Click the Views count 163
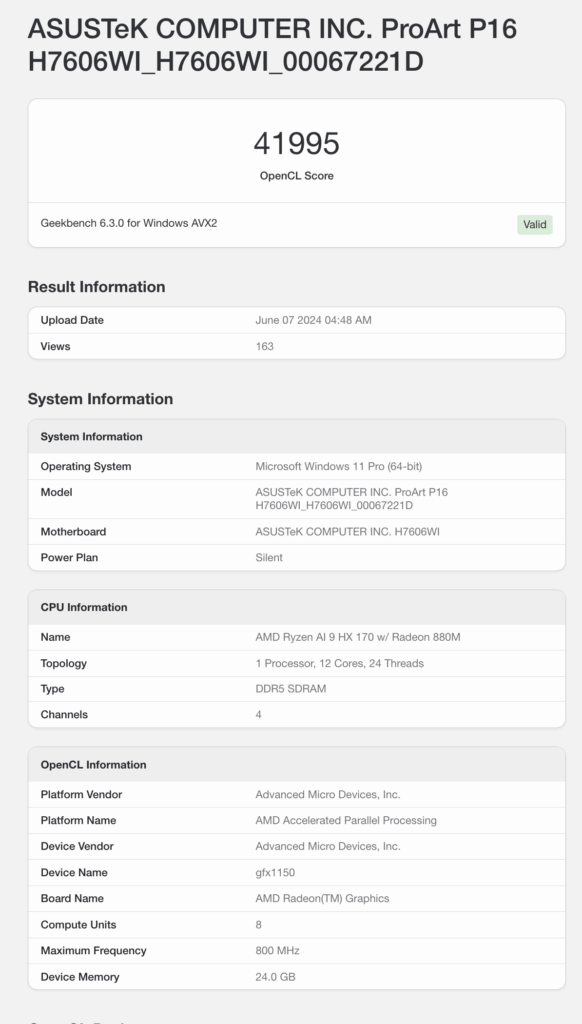The image size is (582, 1024). pyautogui.click(x=265, y=346)
